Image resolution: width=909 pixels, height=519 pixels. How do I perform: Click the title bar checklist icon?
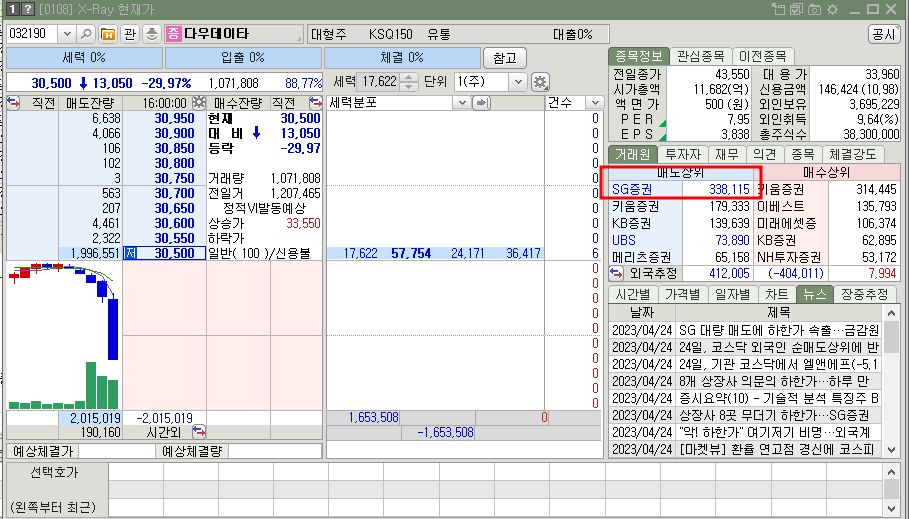point(796,9)
